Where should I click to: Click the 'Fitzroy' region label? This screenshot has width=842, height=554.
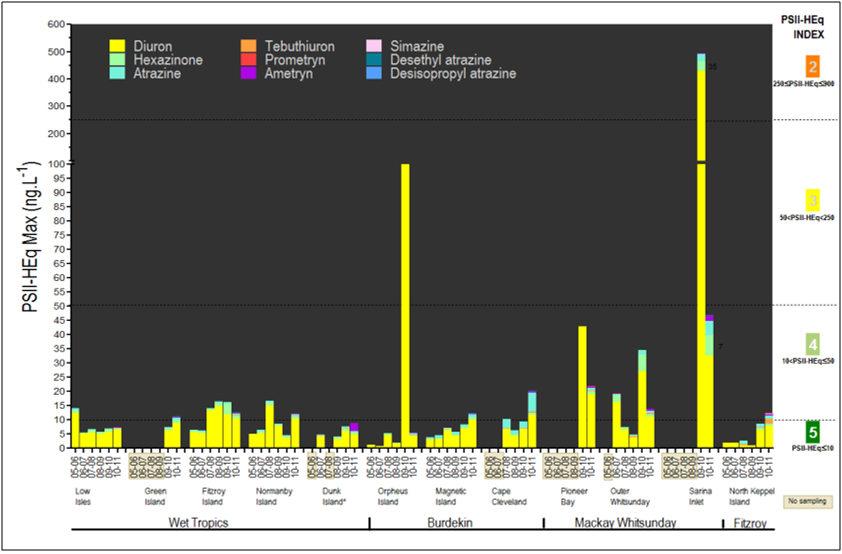pos(750,523)
